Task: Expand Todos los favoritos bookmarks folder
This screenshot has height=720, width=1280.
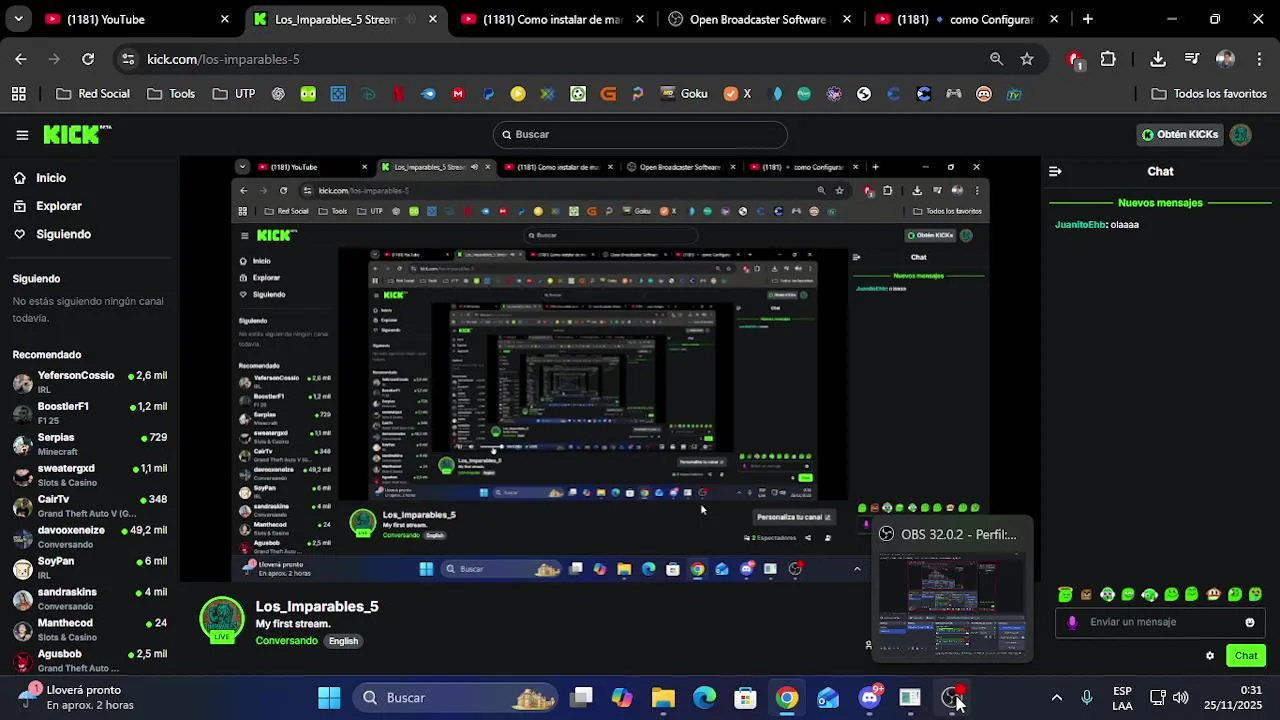Action: pyautogui.click(x=1209, y=94)
